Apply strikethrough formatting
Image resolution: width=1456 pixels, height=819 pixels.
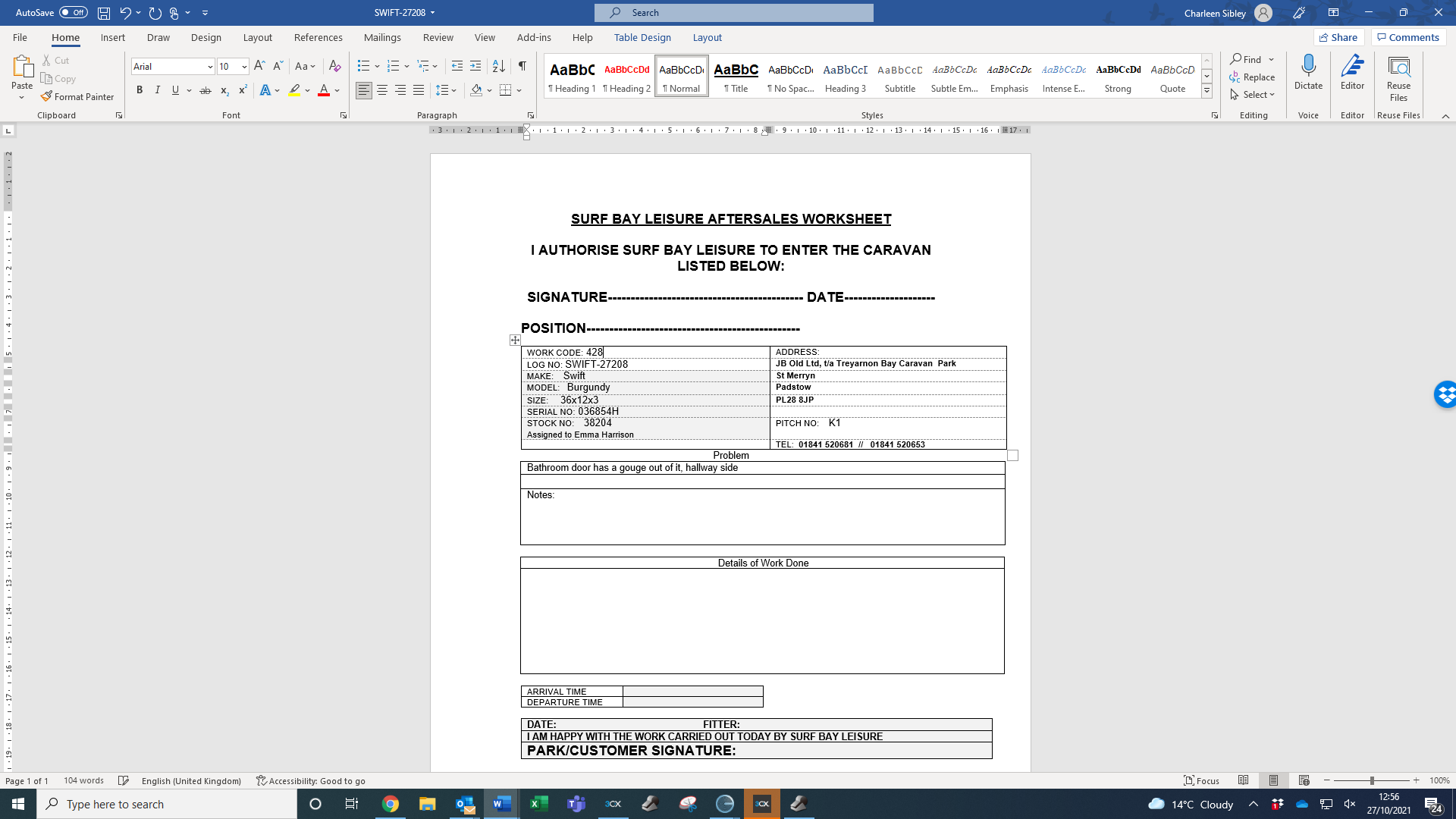(x=205, y=90)
